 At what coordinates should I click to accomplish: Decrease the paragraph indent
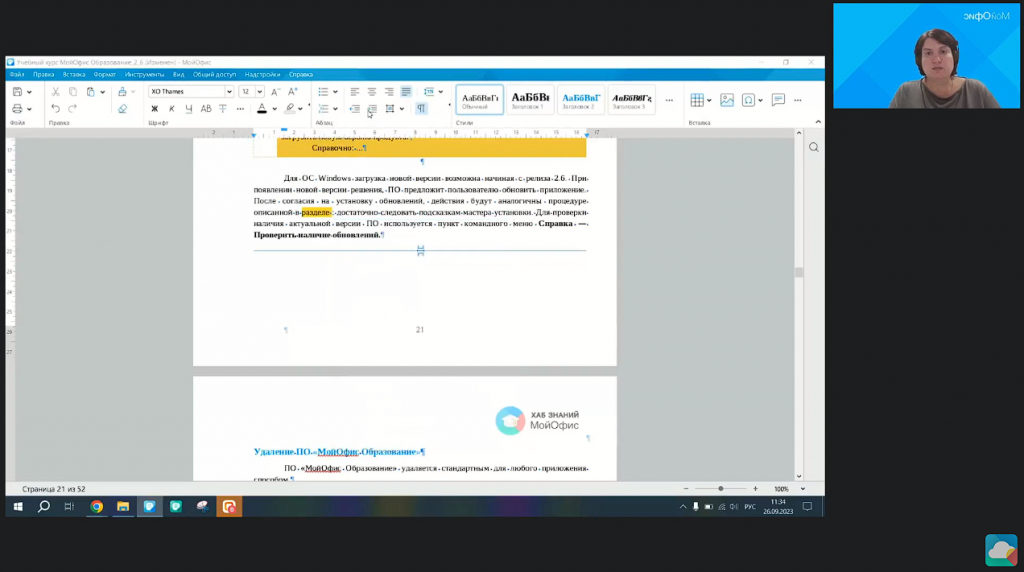(x=355, y=108)
